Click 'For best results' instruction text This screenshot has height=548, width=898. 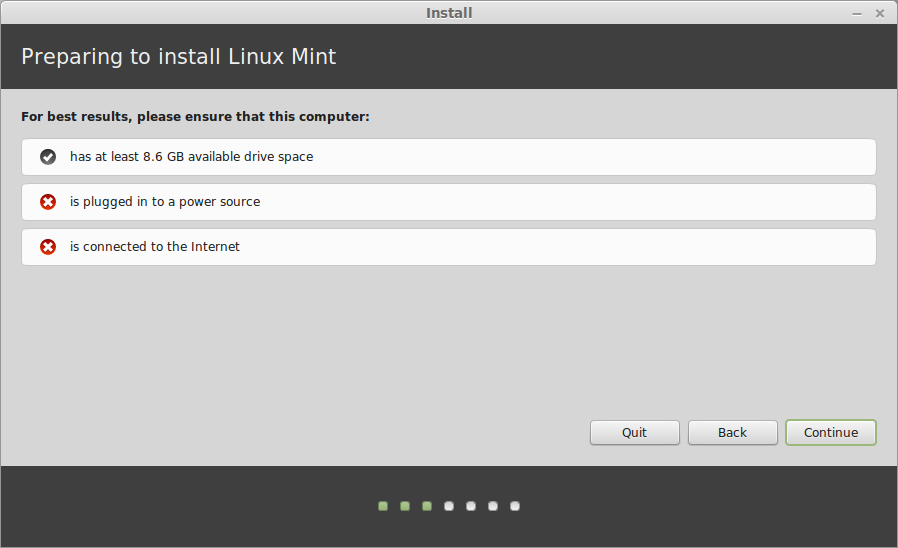[x=195, y=117]
